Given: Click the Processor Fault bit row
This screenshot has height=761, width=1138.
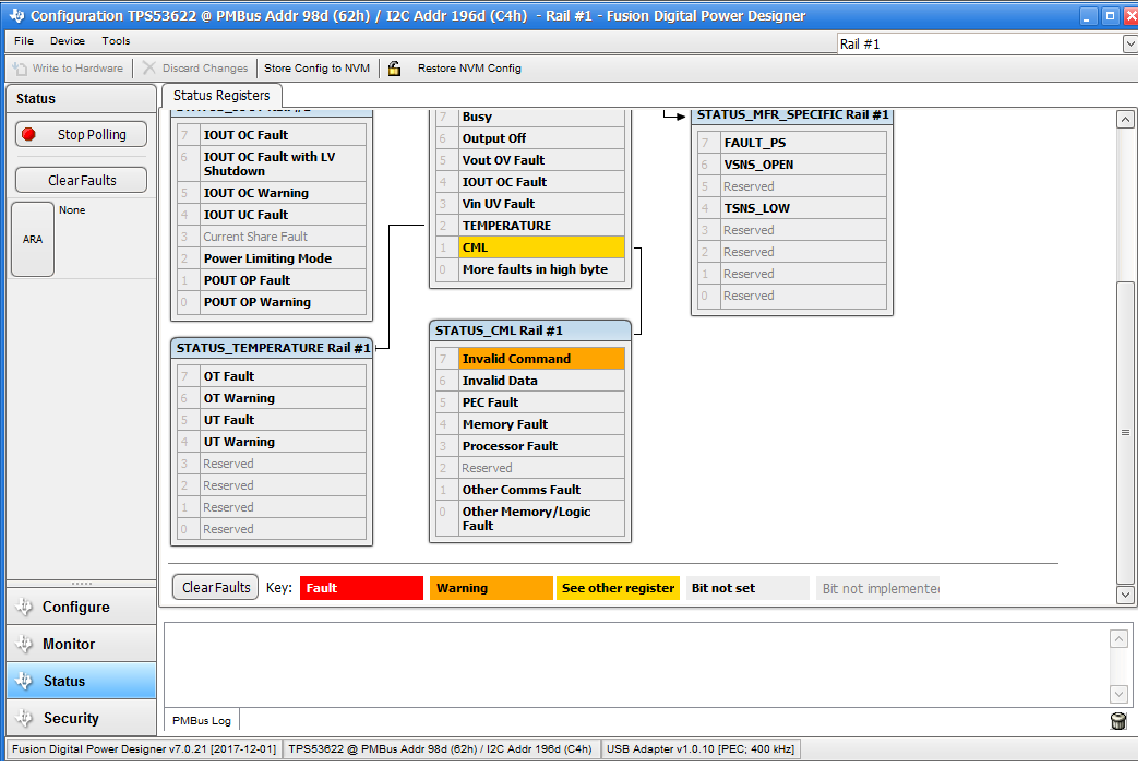Looking at the screenshot, I should (x=531, y=445).
